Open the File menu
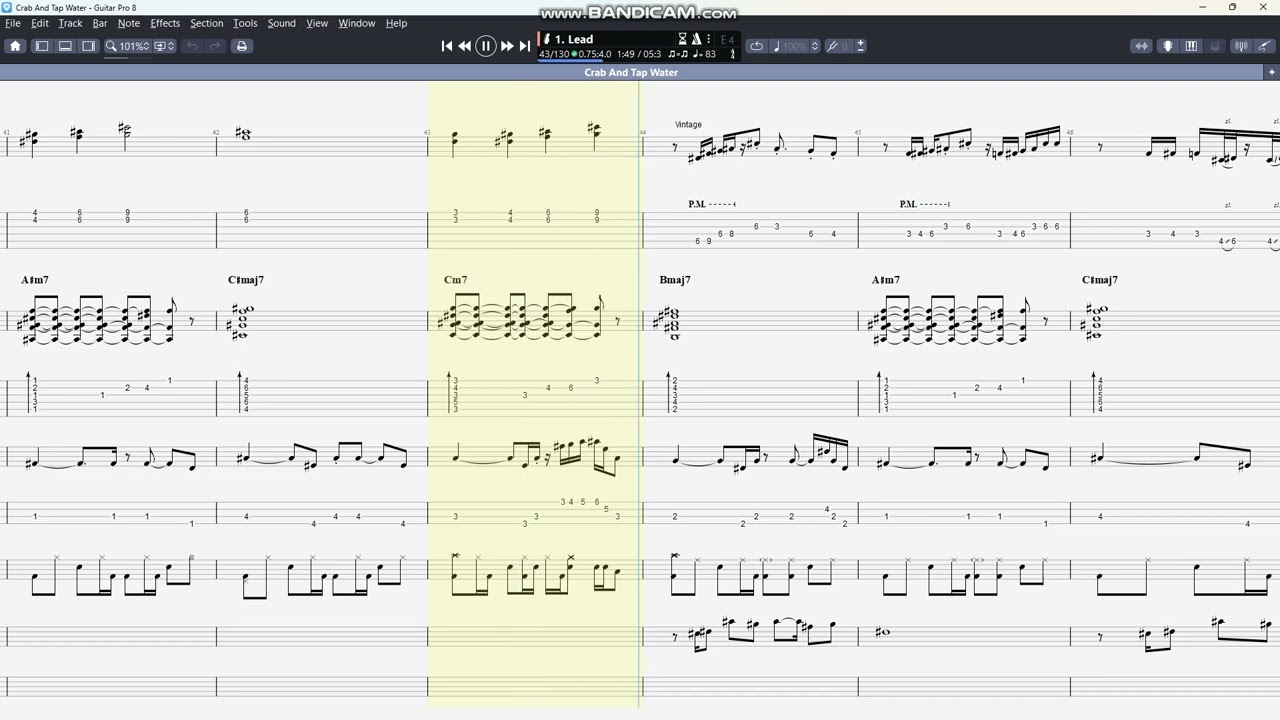This screenshot has width=1280, height=720. [x=13, y=23]
